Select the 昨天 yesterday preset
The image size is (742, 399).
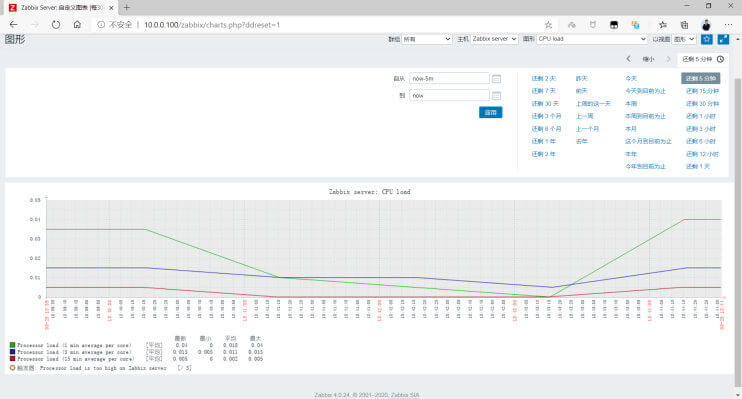tap(582, 78)
